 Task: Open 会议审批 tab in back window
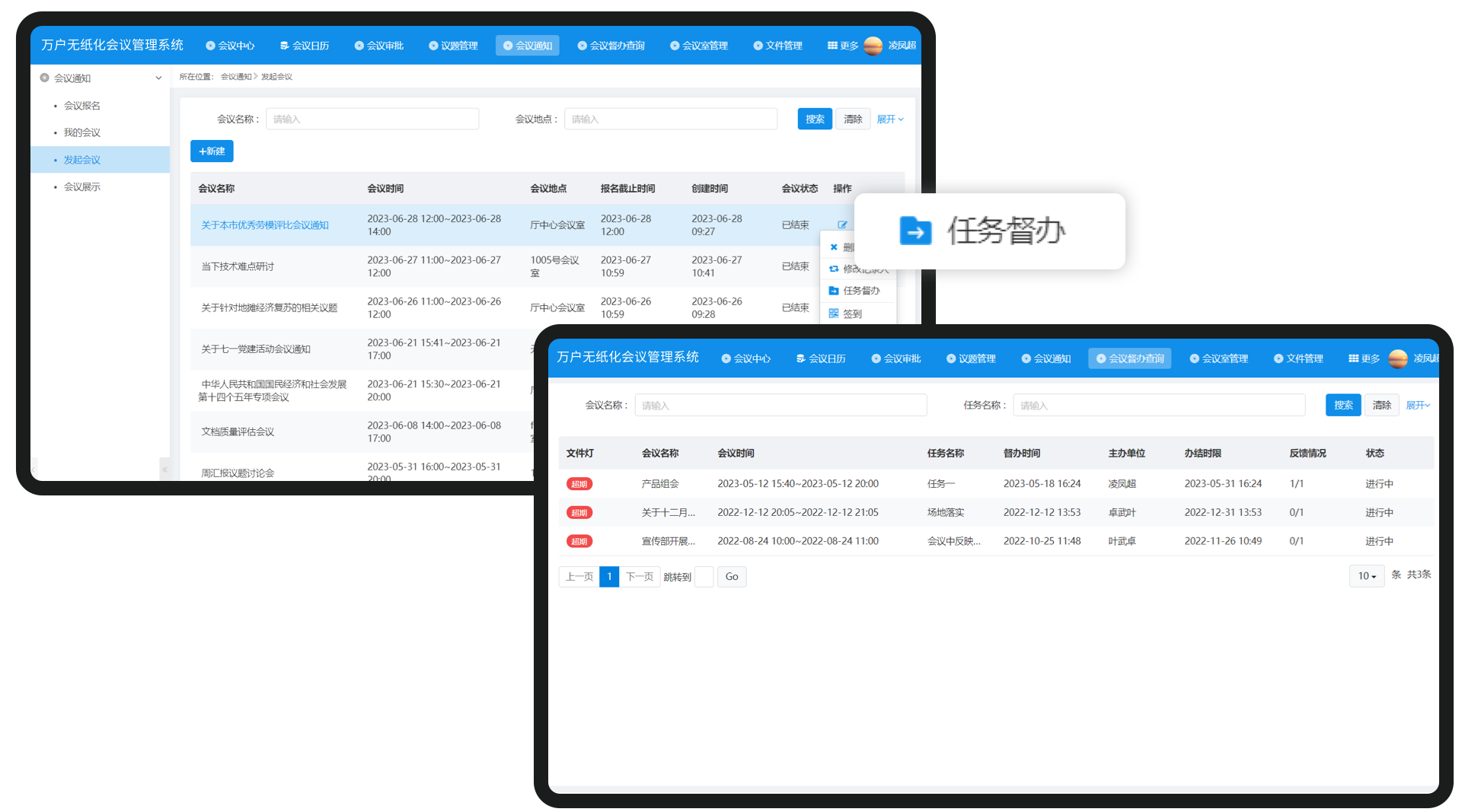tap(379, 46)
